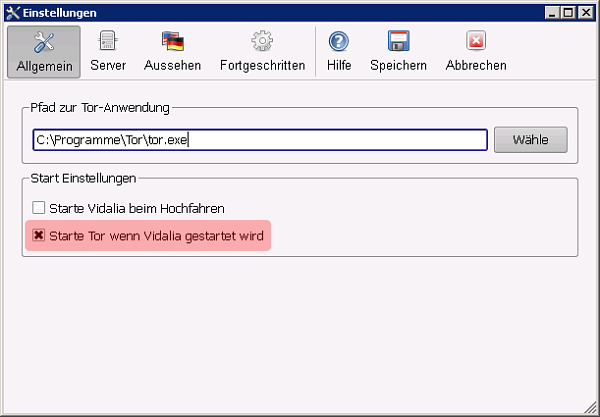Cancel changes with the Abbrechen icon
Viewport: 600px width, 417px height.
[476, 41]
